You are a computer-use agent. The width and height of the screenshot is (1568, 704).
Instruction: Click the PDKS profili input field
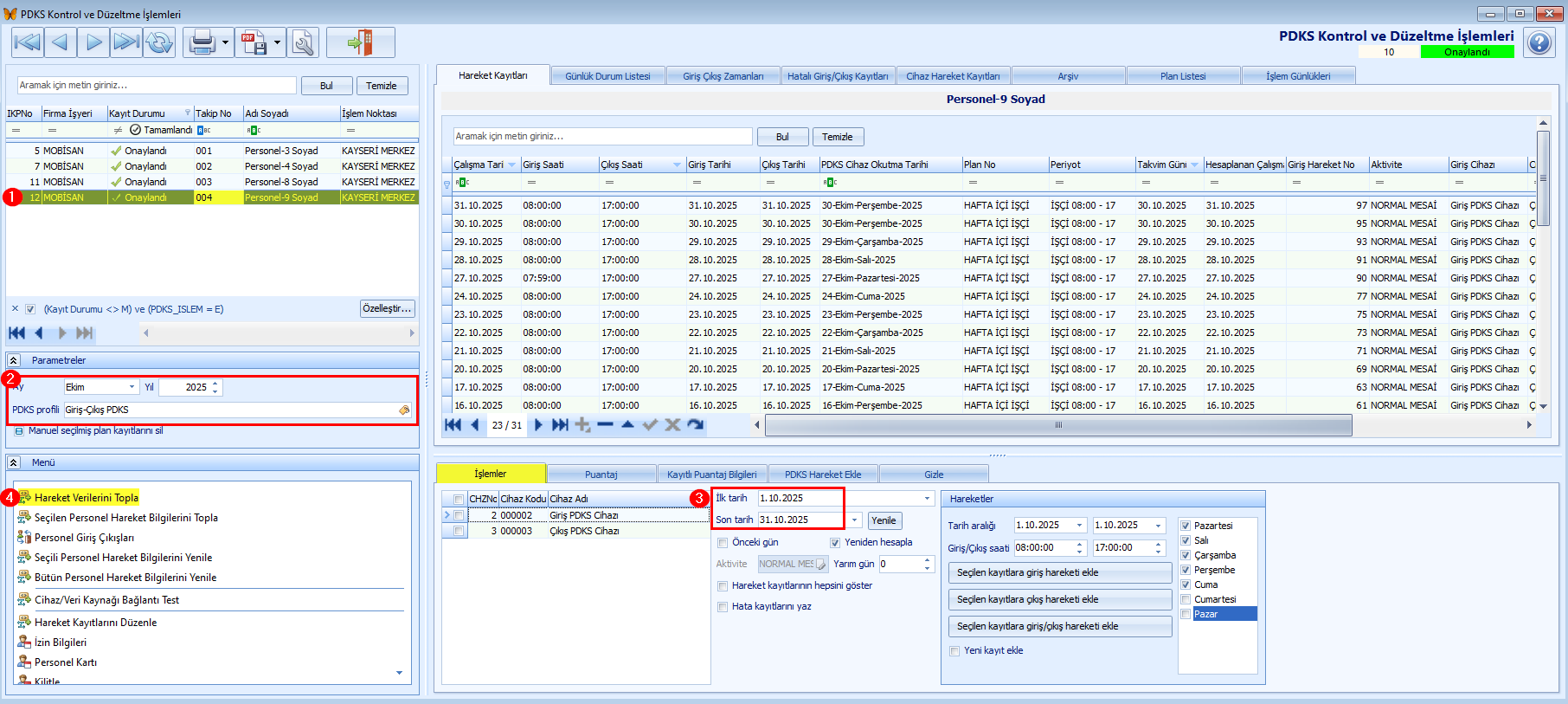tap(229, 410)
